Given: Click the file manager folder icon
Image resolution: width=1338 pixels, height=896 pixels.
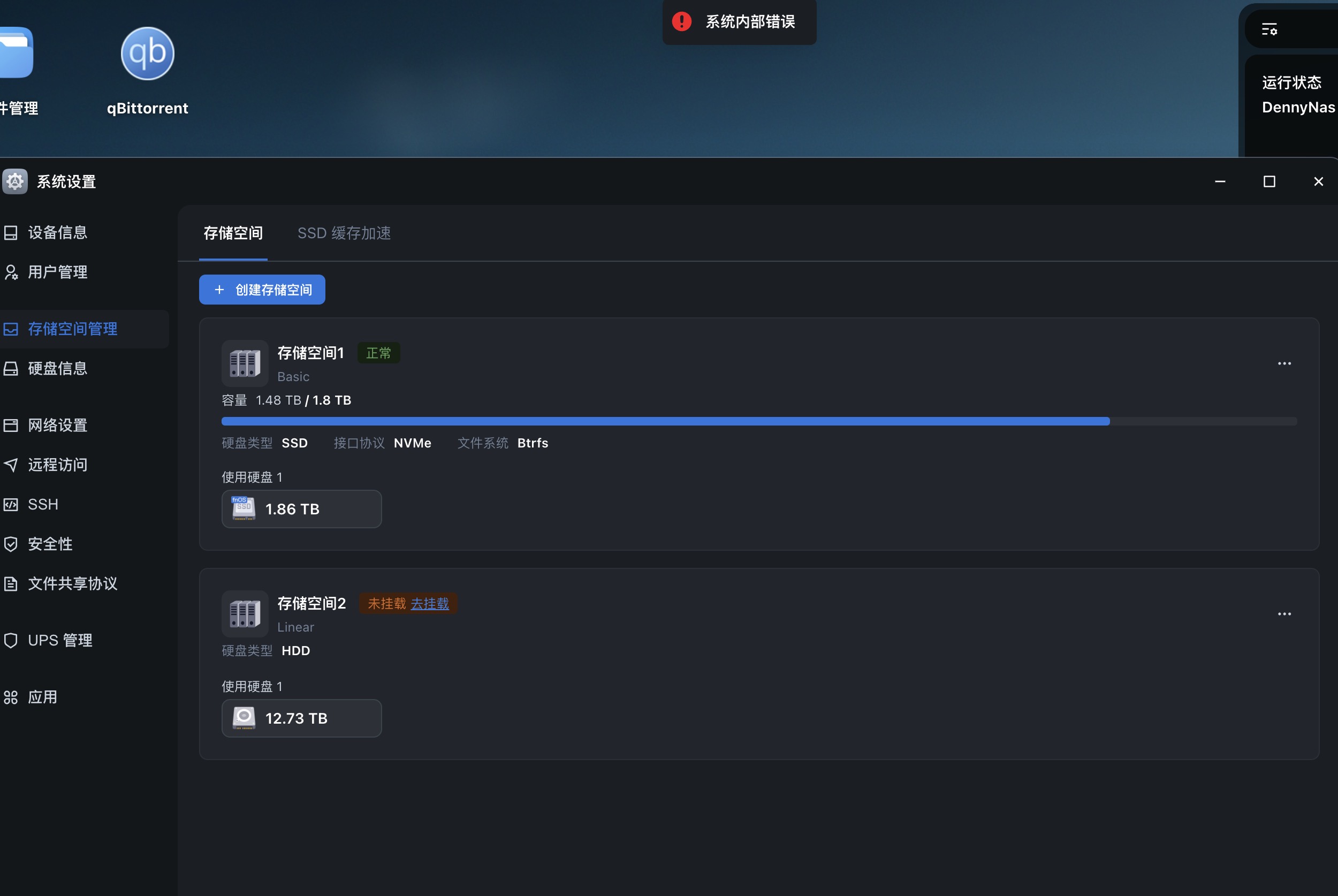Looking at the screenshot, I should [16, 52].
